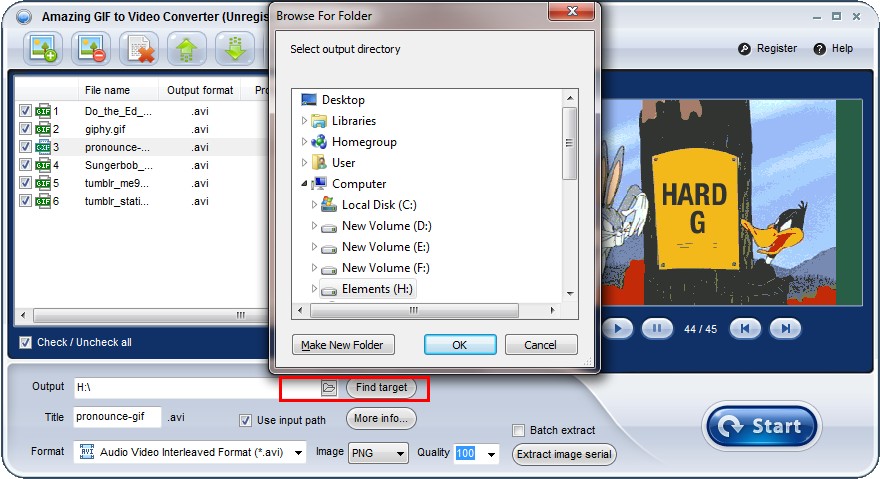This screenshot has width=880, height=479.
Task: Play the GIF preview
Action: click(618, 329)
